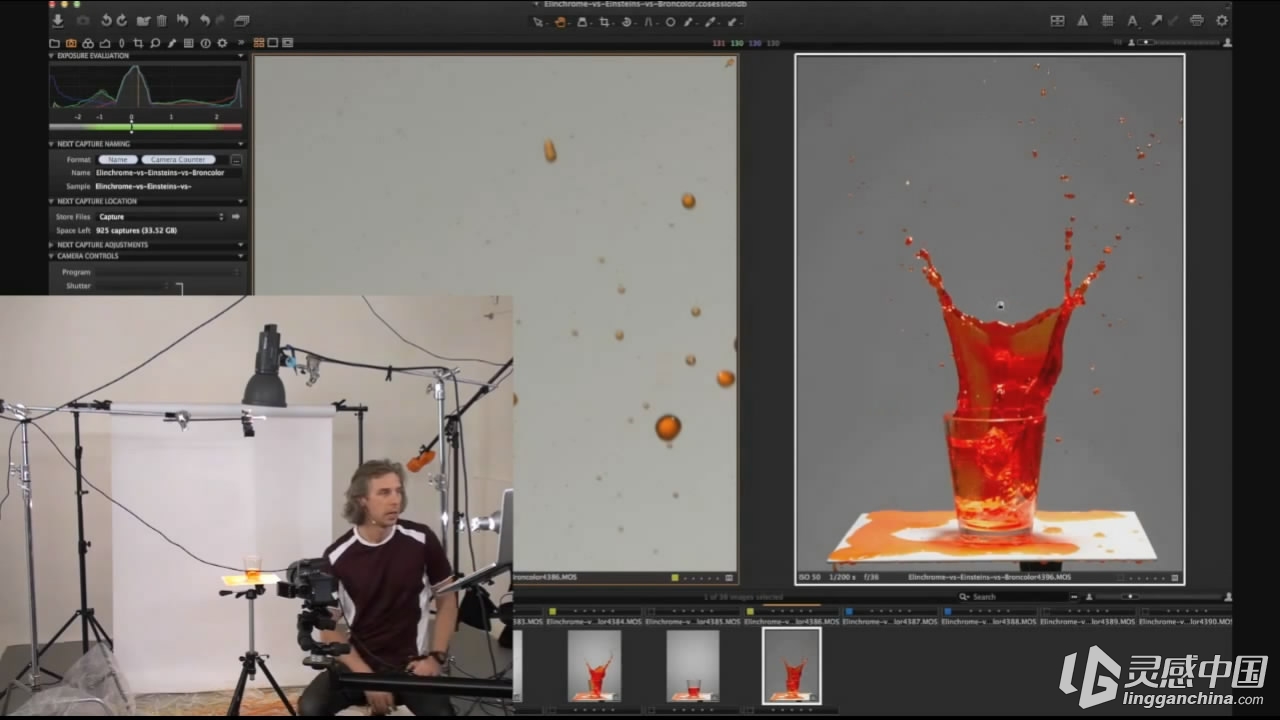Viewport: 1280px width, 720px height.
Task: Open the Store Files Capture dropdown
Action: 160,217
